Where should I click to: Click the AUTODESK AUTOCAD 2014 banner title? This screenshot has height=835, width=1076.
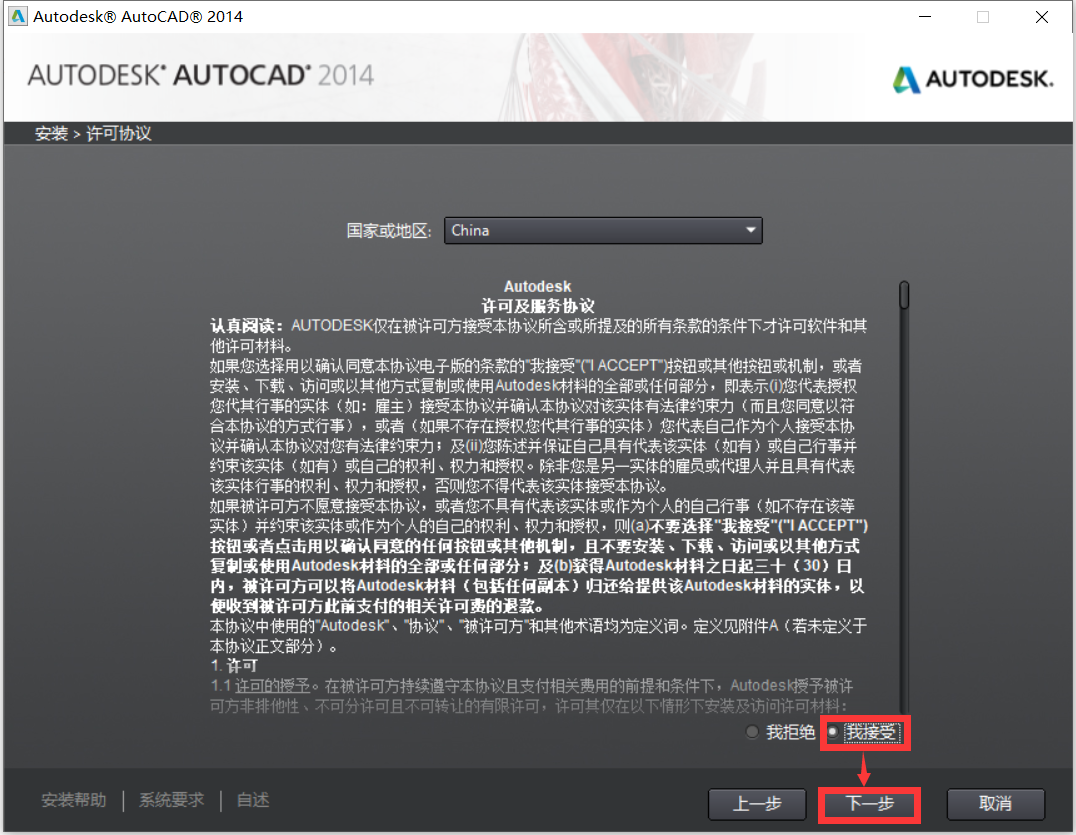tap(201, 75)
